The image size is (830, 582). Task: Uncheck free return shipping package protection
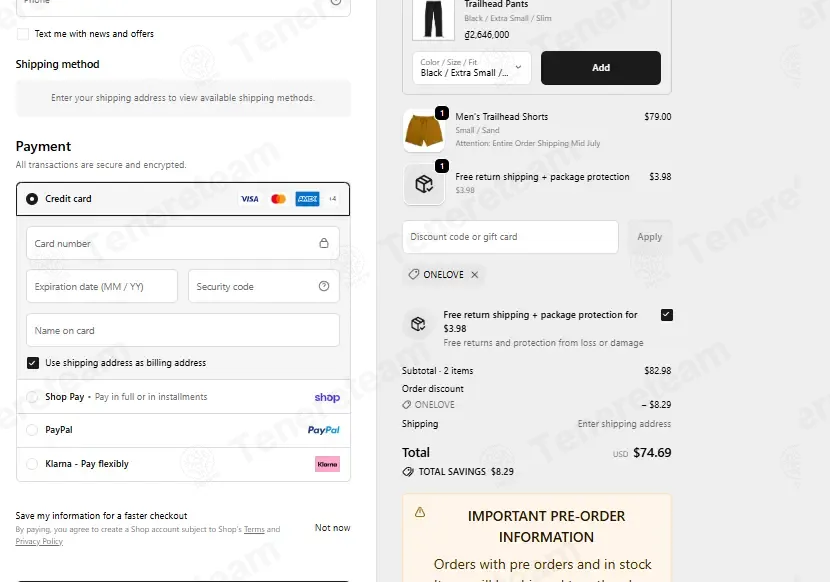(x=666, y=315)
